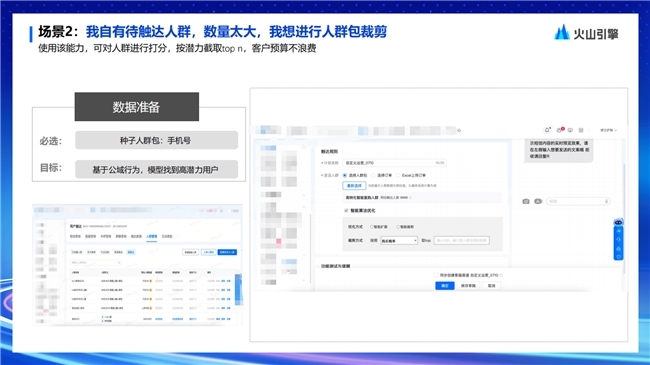Open the notification bell icon with red dot

coord(547,130)
